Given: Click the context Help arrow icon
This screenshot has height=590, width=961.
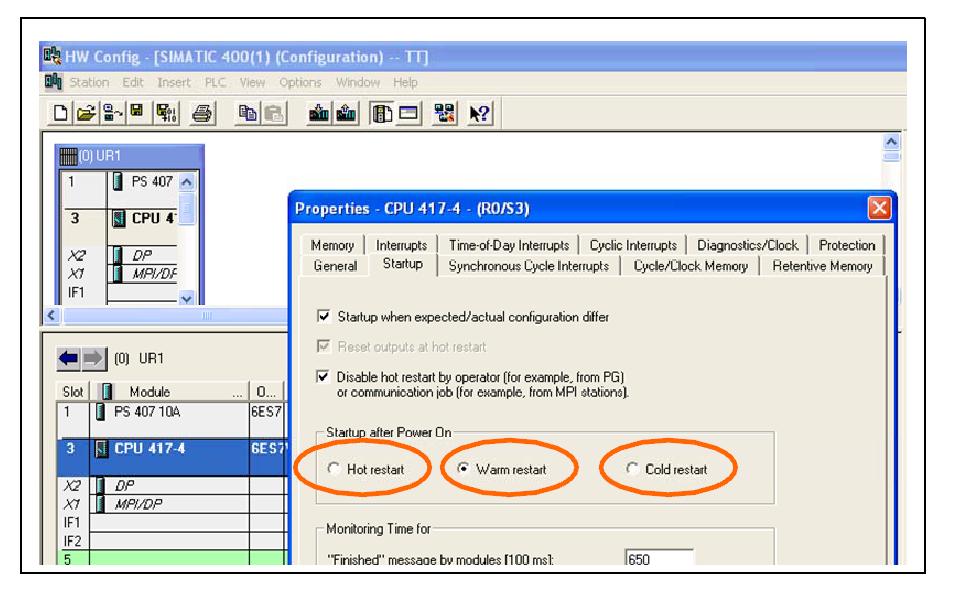Looking at the screenshot, I should 479,113.
